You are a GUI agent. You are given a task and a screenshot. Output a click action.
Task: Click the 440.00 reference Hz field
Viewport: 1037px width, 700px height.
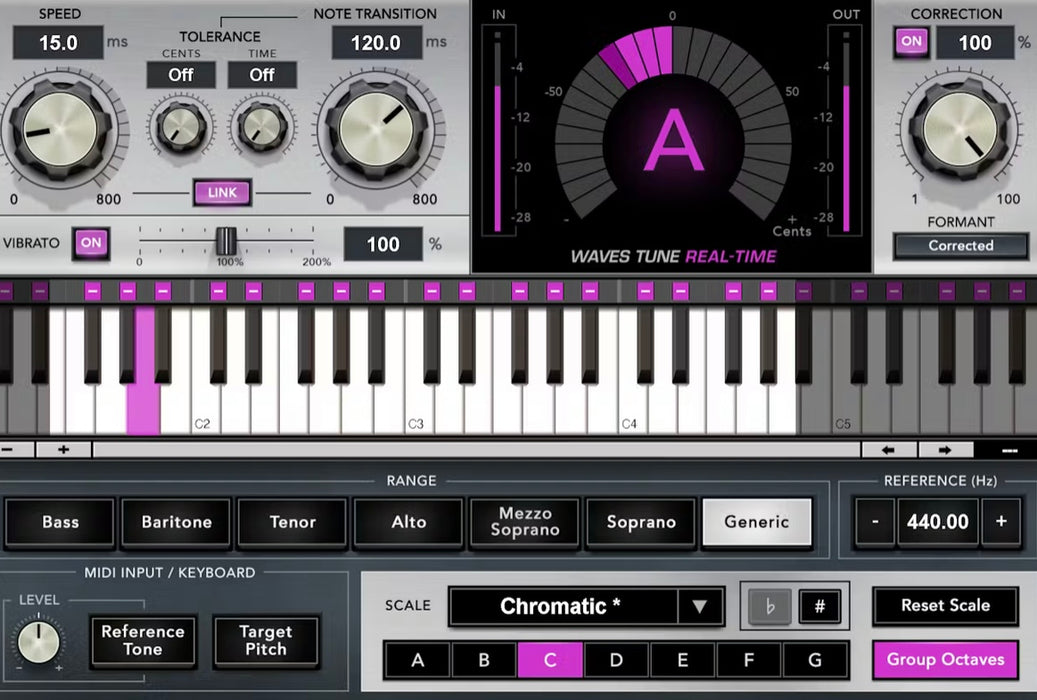(x=938, y=522)
